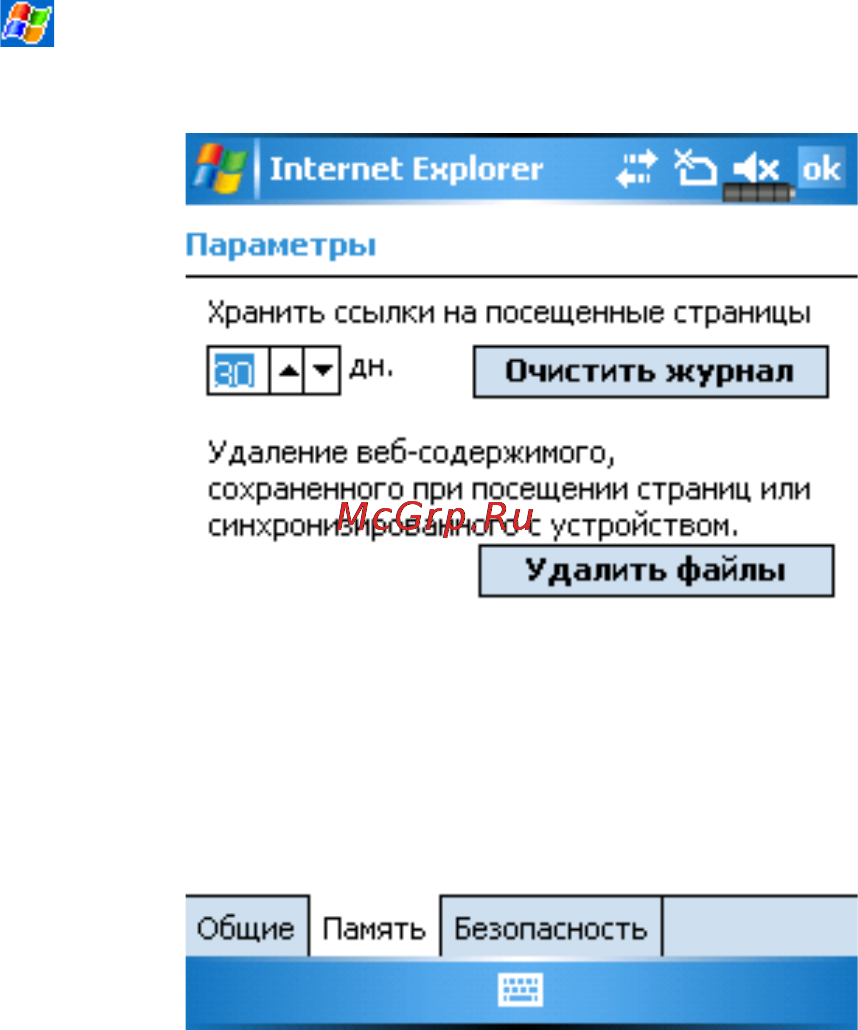Switch to the Общие tab

pos(247,926)
